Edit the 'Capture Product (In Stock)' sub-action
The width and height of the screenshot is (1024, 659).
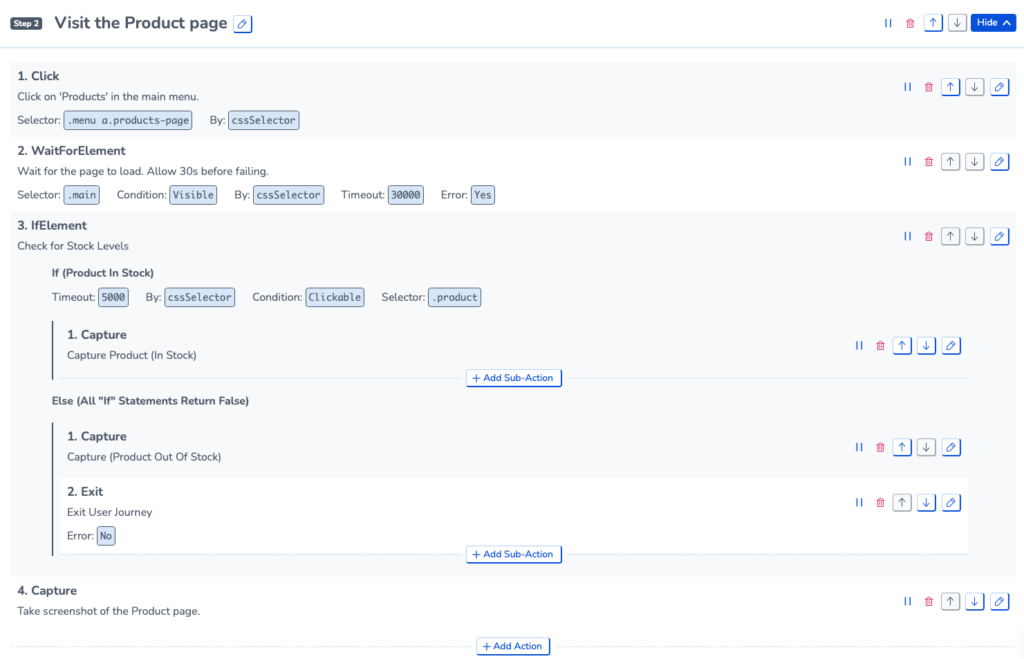pyautogui.click(x=951, y=346)
